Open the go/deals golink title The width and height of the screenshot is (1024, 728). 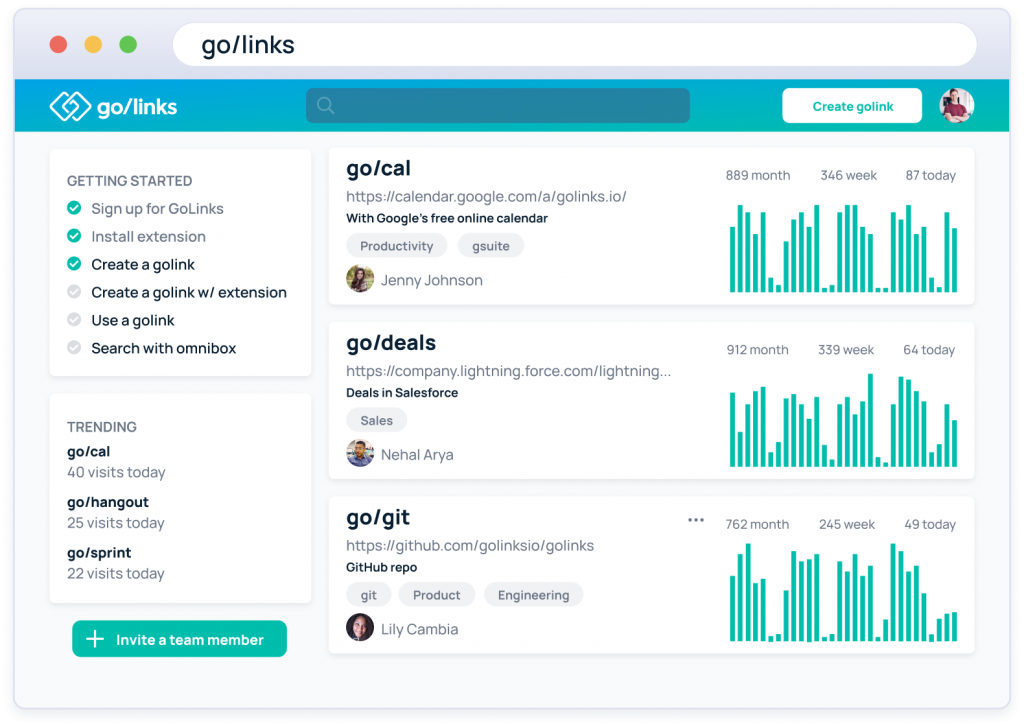[391, 343]
